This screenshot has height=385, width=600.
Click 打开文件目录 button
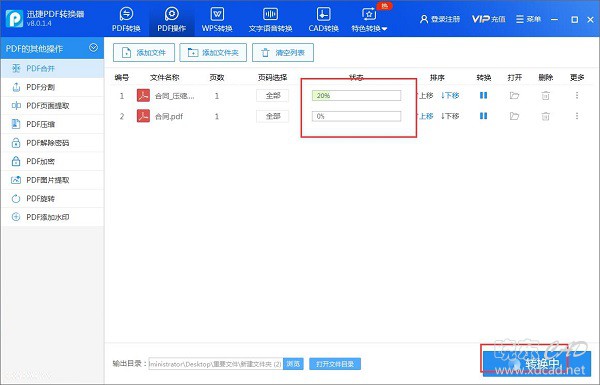pos(335,364)
